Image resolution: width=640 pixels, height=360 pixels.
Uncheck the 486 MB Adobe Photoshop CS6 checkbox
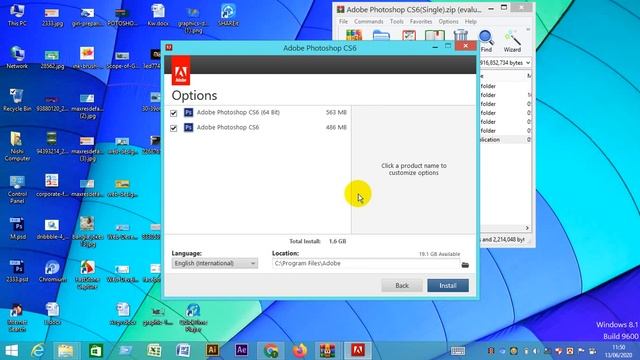click(173, 128)
